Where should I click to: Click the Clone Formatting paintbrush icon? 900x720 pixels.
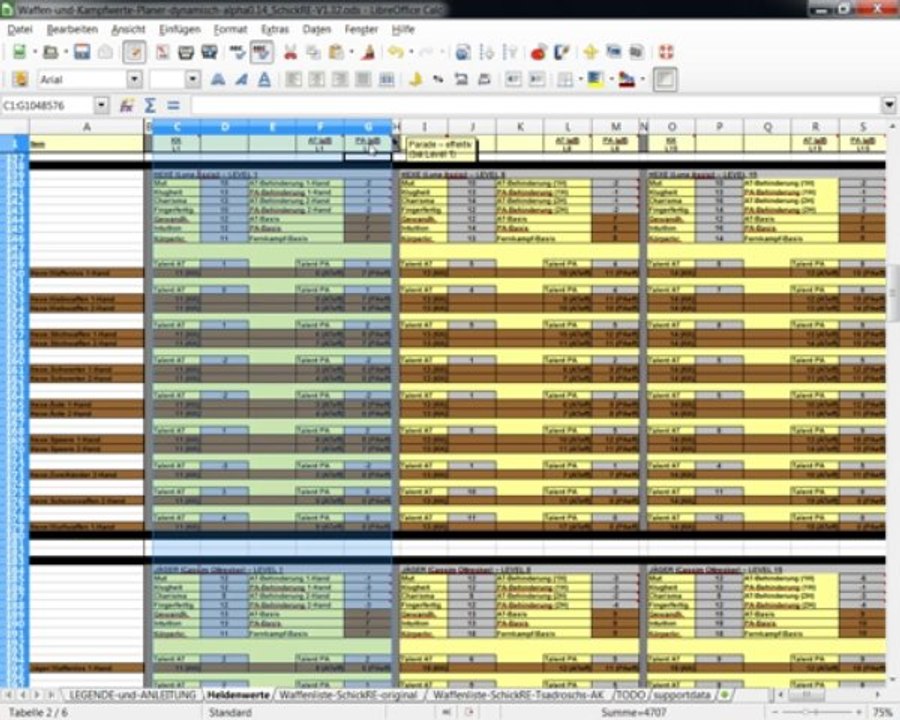[368, 52]
